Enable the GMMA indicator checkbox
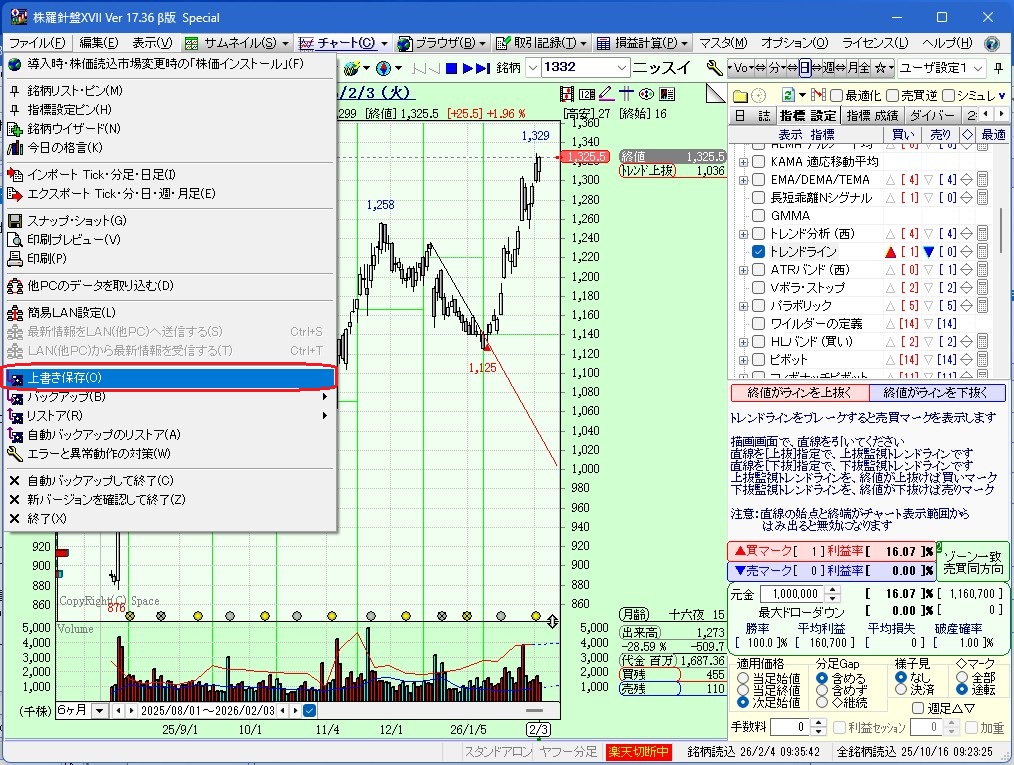 pos(758,215)
